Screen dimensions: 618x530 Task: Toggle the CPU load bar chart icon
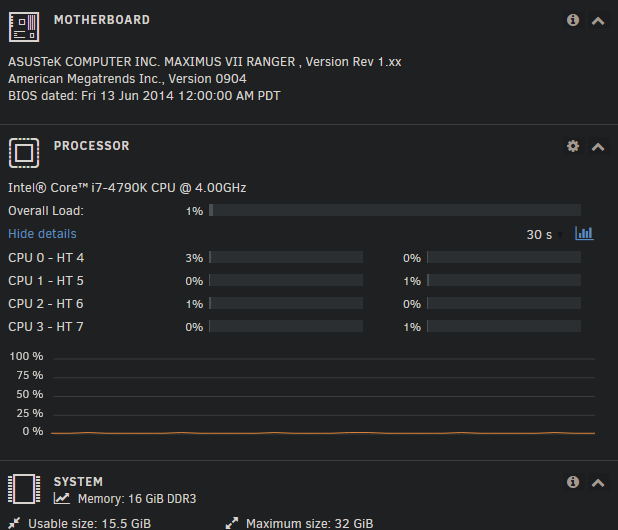tap(584, 233)
